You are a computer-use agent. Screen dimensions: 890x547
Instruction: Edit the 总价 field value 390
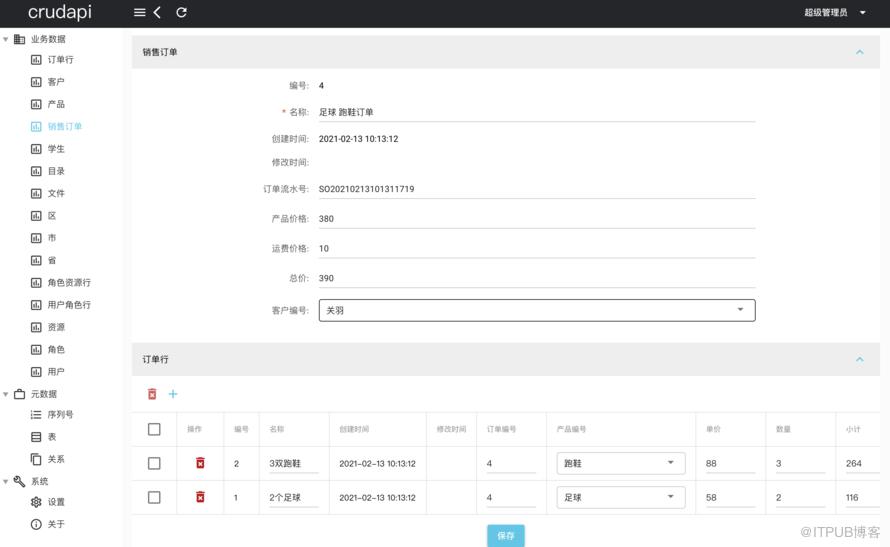pyautogui.click(x=536, y=279)
